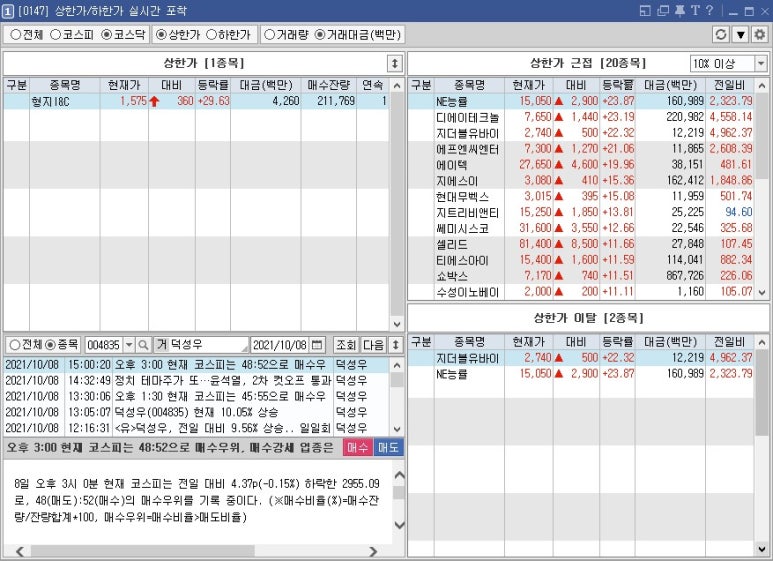Open the settings gear icon
This screenshot has width=773, height=561.
click(x=760, y=35)
